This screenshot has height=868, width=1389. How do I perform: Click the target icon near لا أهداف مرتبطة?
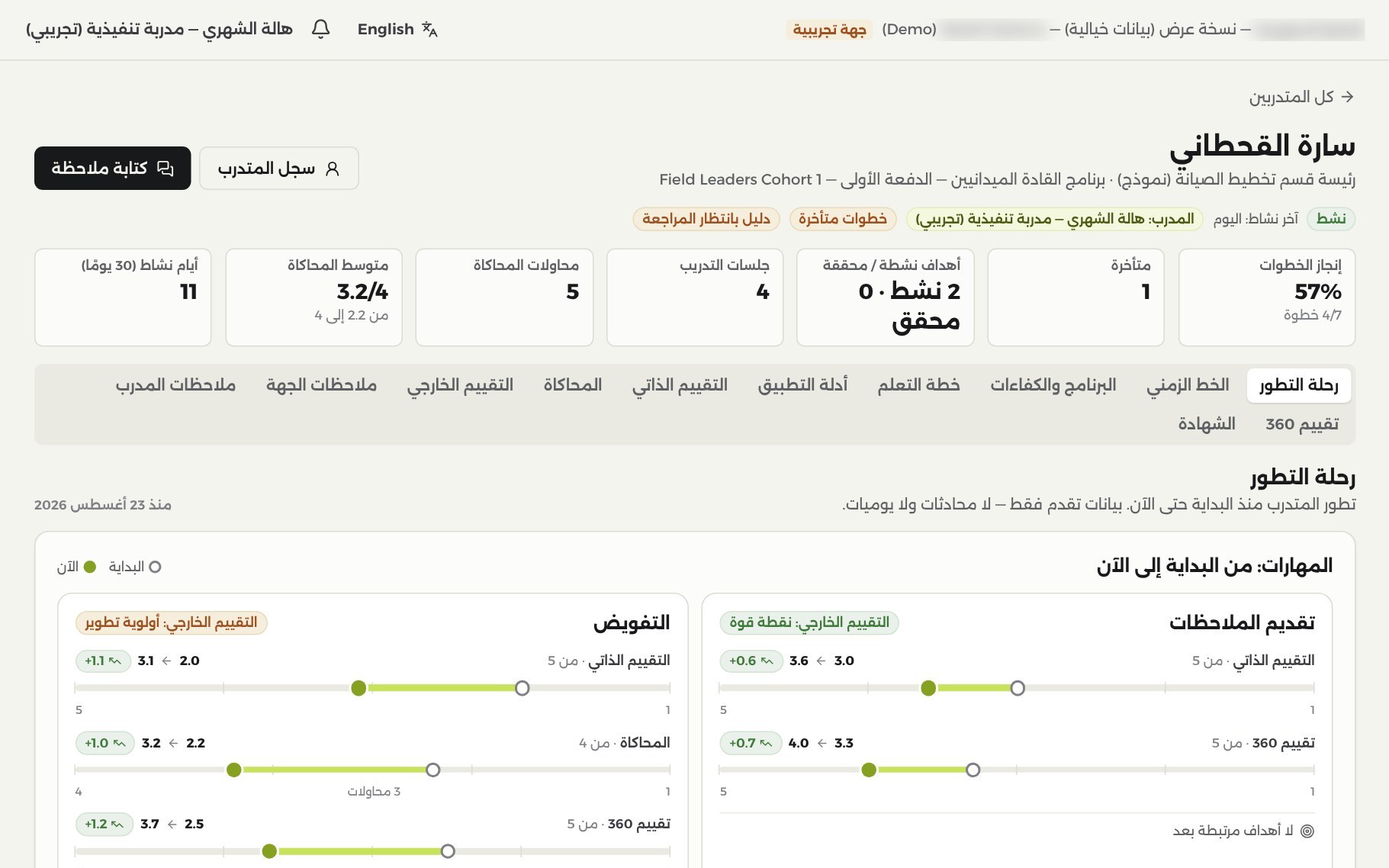point(1307,831)
